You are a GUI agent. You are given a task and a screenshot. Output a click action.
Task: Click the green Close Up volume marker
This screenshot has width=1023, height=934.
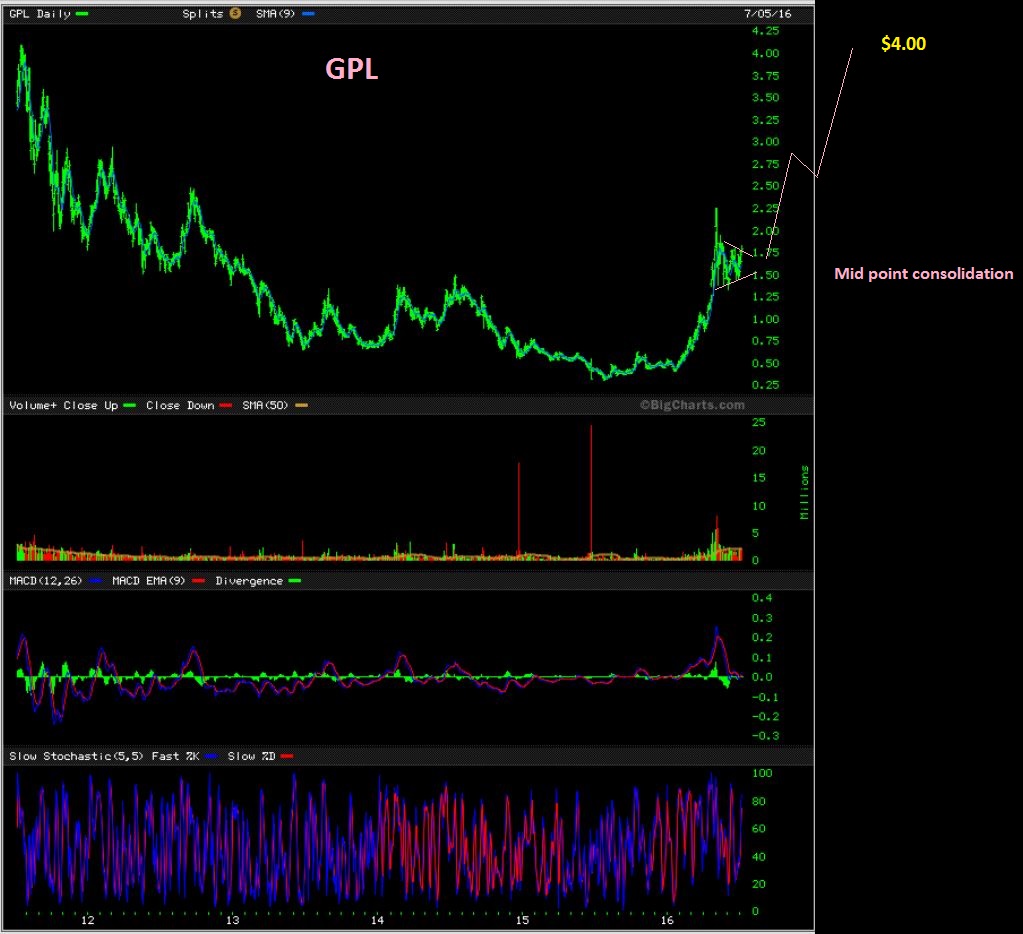tap(129, 405)
